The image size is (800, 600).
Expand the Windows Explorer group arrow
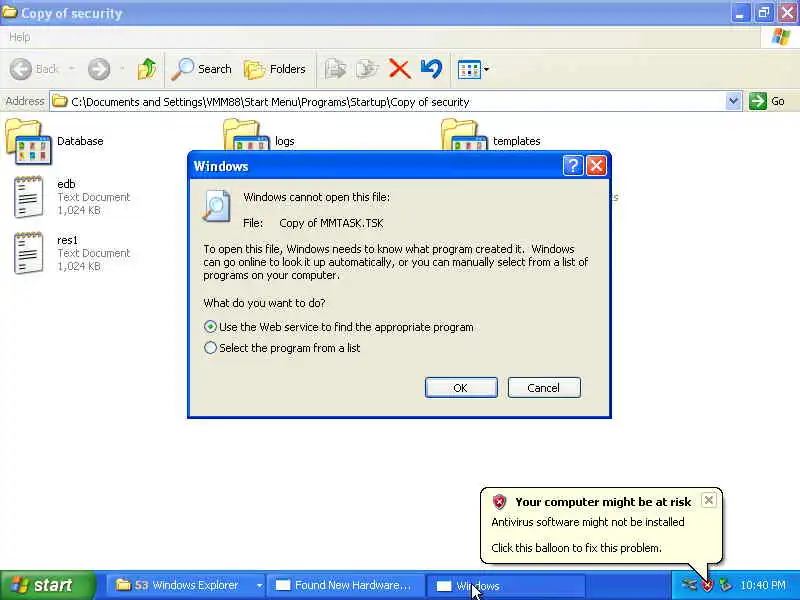[x=259, y=585]
